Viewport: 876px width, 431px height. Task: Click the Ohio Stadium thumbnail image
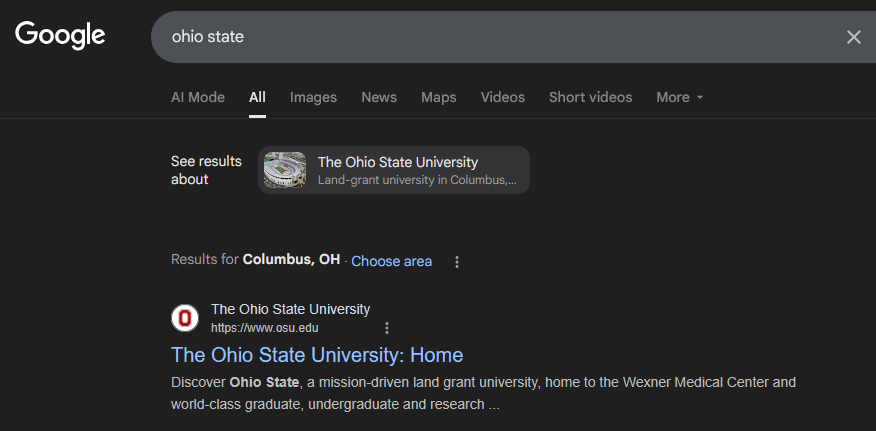coord(285,170)
